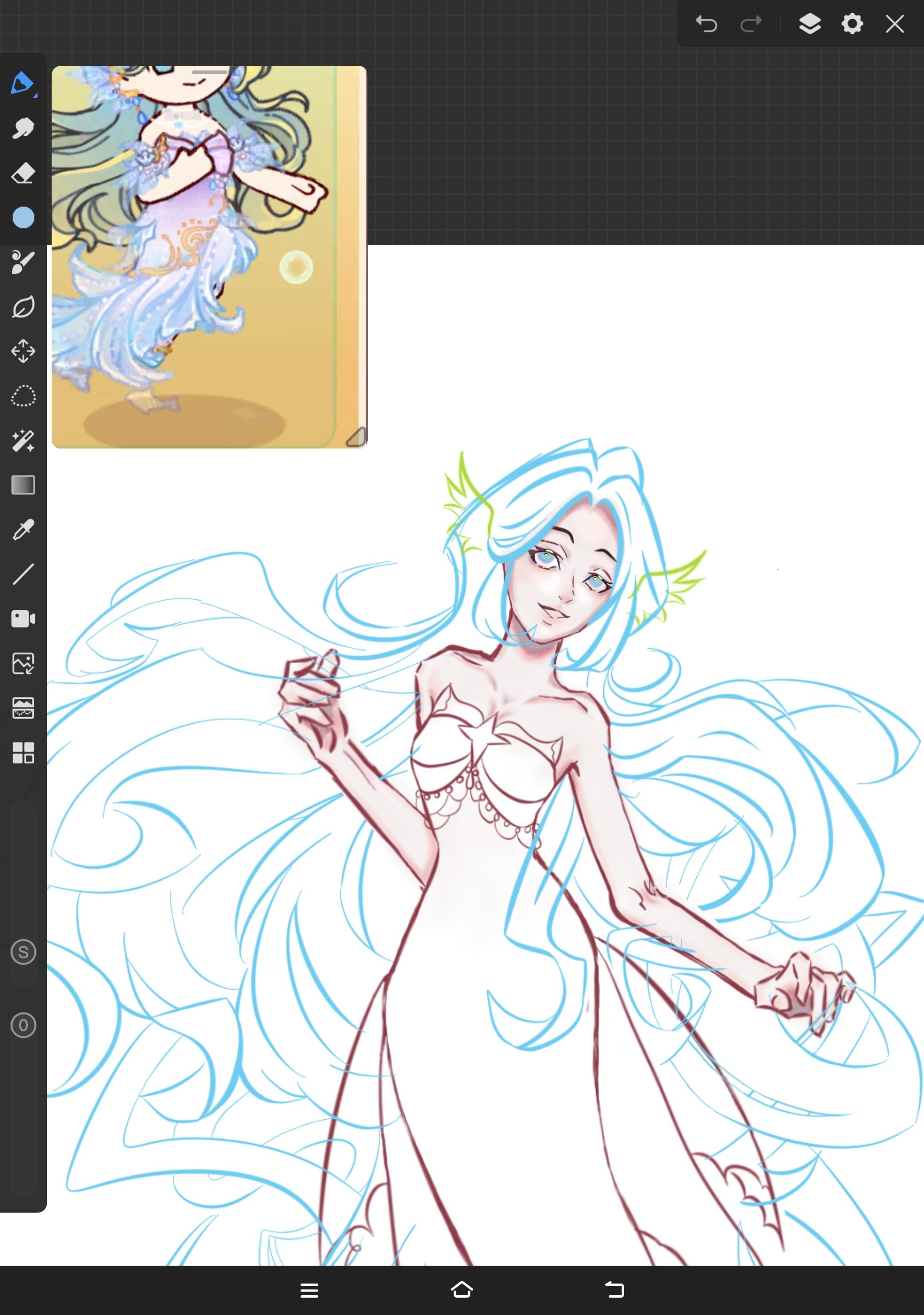Open the Android recent apps menu button

(309, 1291)
